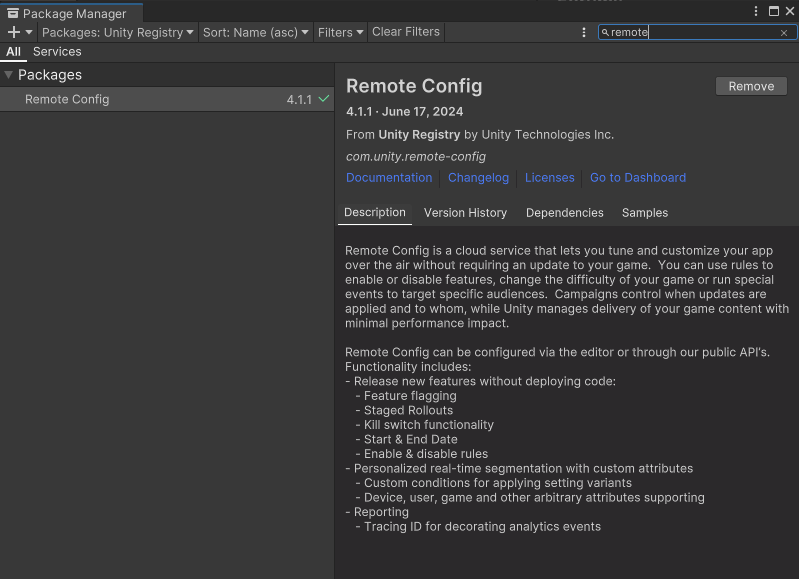The image size is (799, 579).
Task: Open the Go to Dashboard link
Action: point(638,177)
